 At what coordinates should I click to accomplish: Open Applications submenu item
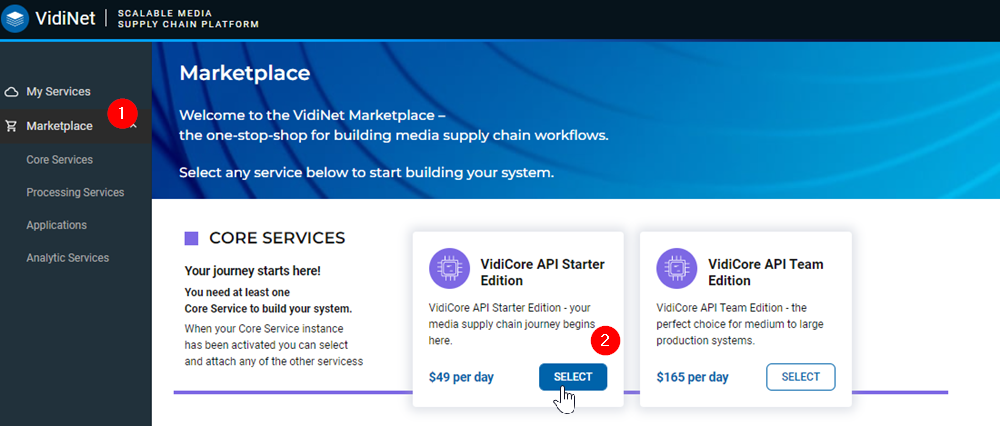click(56, 225)
